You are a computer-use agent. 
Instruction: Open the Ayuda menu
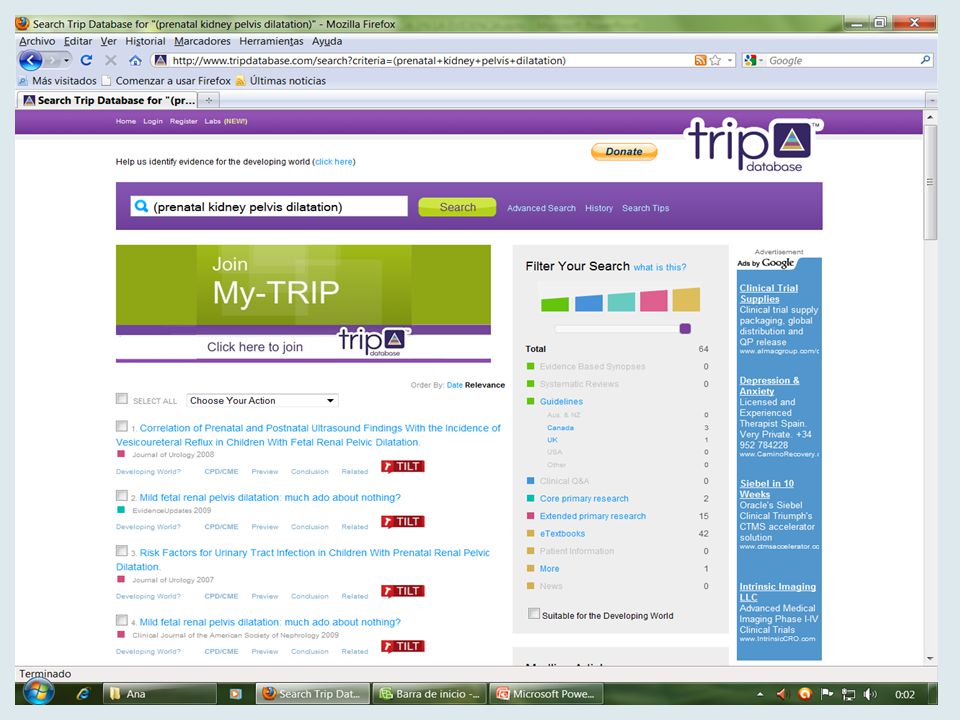point(327,41)
